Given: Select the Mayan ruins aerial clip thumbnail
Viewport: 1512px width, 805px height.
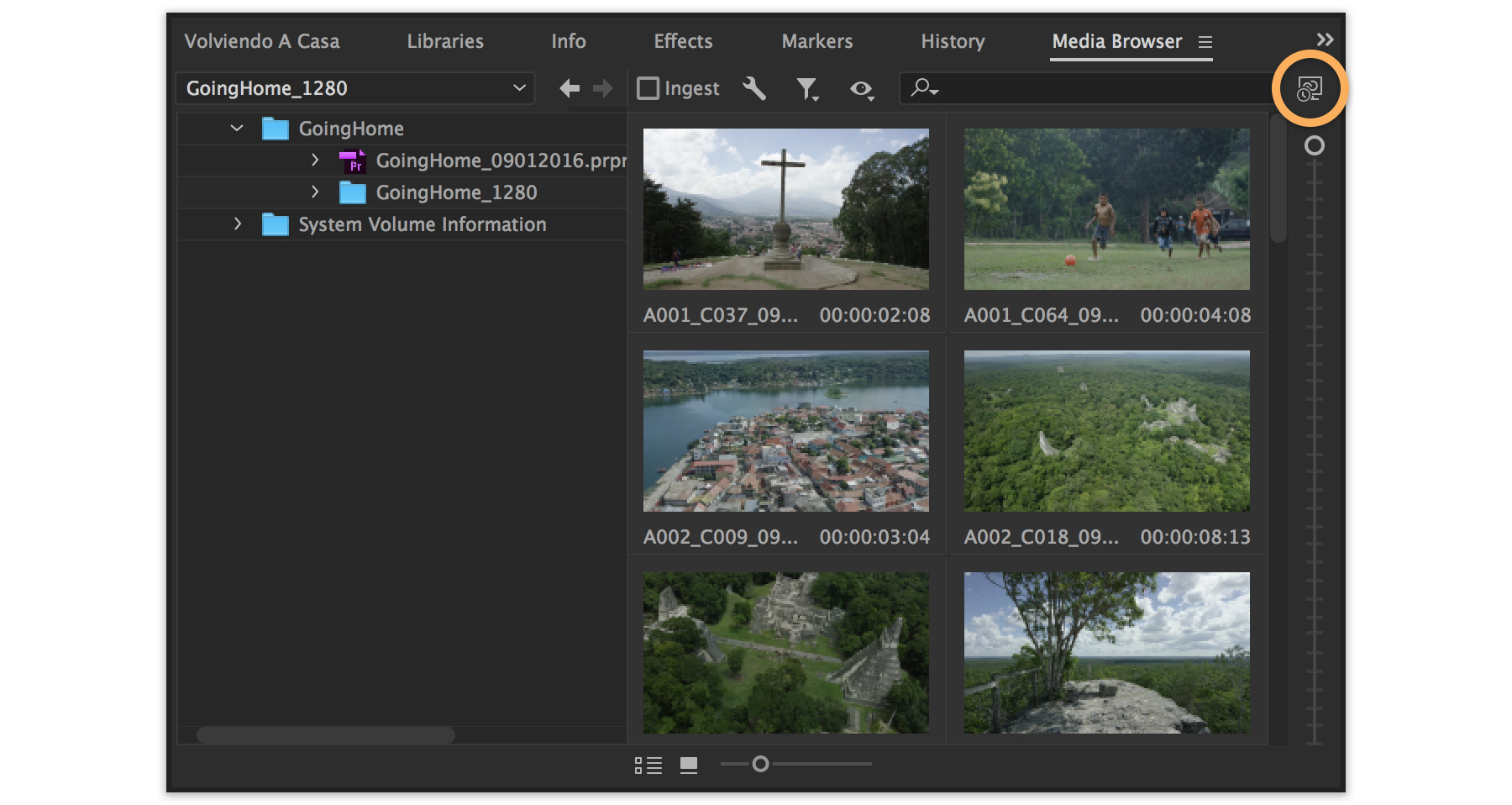Looking at the screenshot, I should coord(786,653).
